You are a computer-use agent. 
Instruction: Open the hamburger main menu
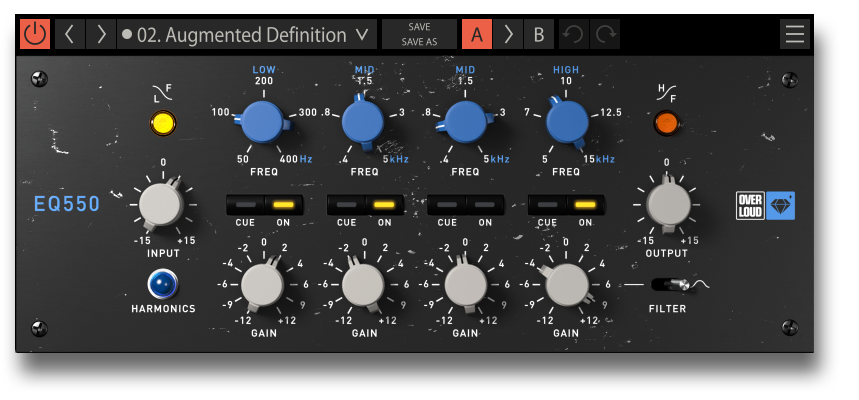coord(795,35)
